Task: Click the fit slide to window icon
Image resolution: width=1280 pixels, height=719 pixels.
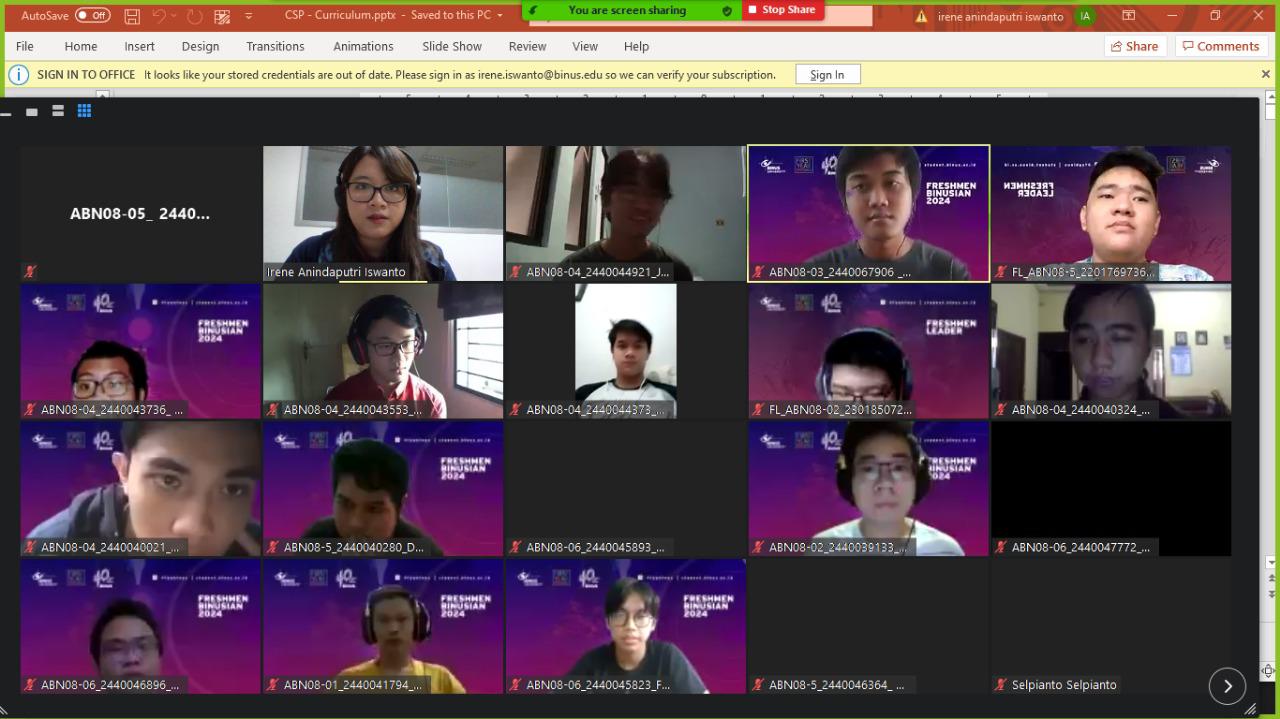Action: [1267, 672]
